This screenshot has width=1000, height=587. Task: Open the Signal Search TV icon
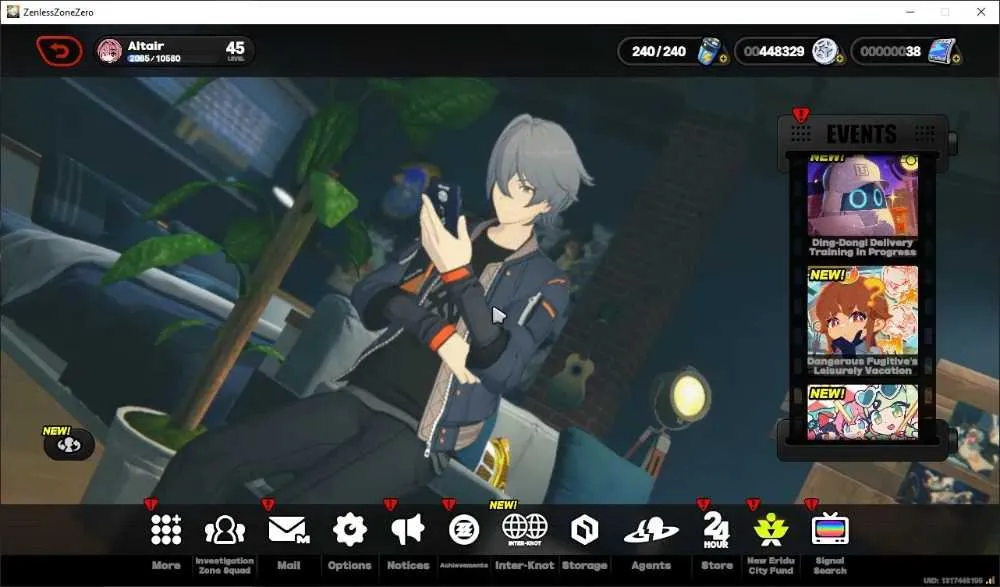pos(830,530)
